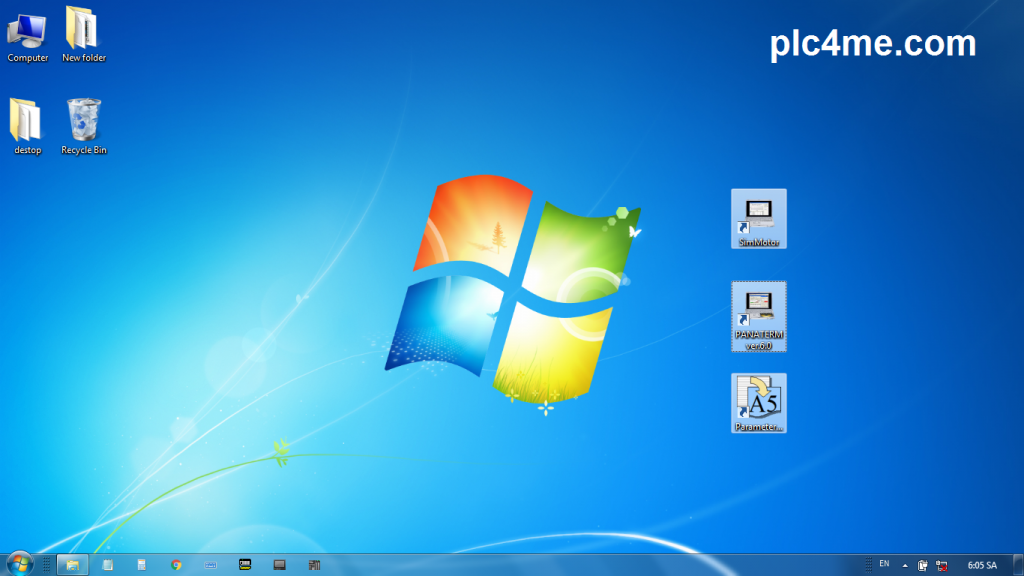Open the Windows Start menu
This screenshot has height=576, width=1024.
[x=20, y=564]
